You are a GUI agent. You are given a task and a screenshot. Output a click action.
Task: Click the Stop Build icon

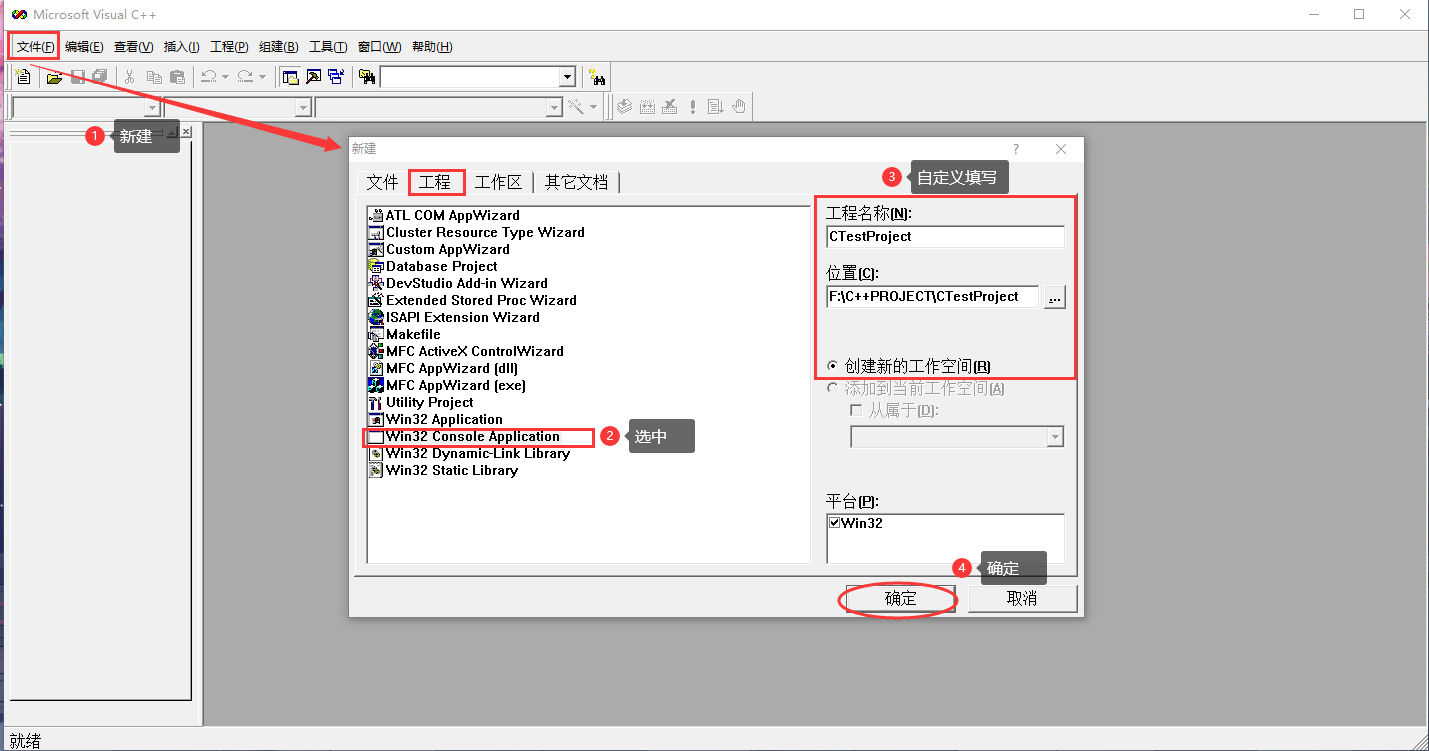(670, 106)
